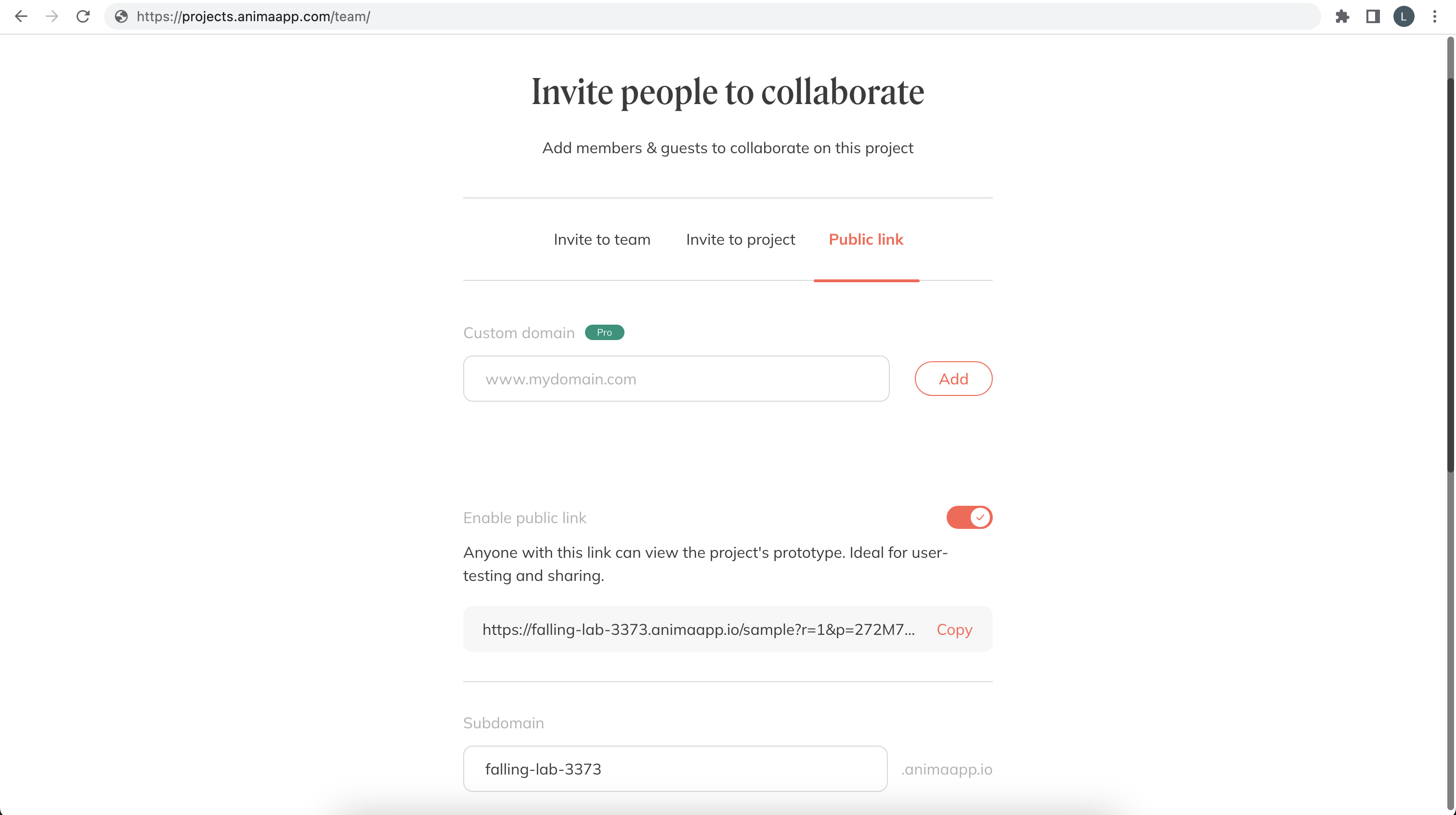Select the Invite to project tab
1456x815 pixels.
click(x=740, y=239)
